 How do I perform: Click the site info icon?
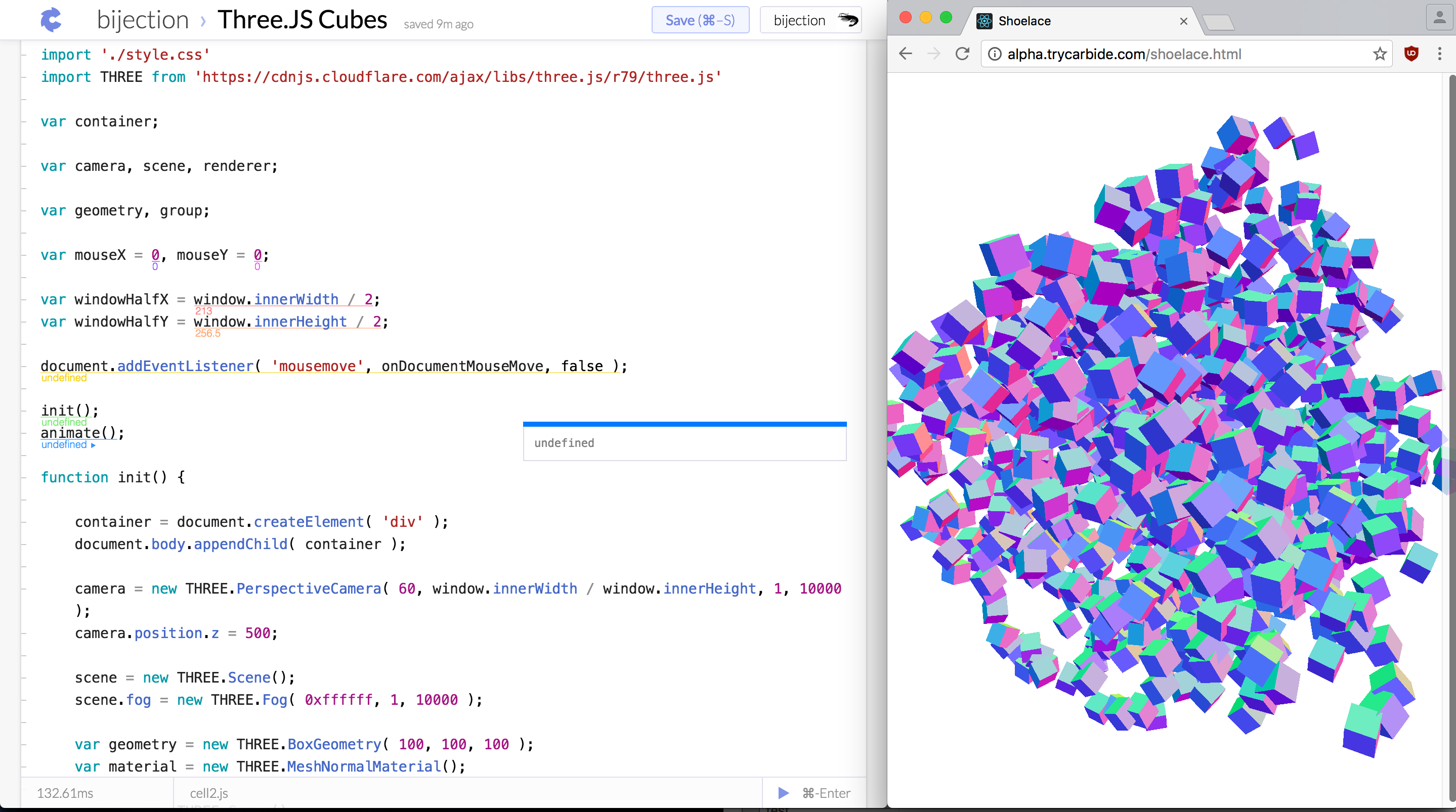(995, 54)
